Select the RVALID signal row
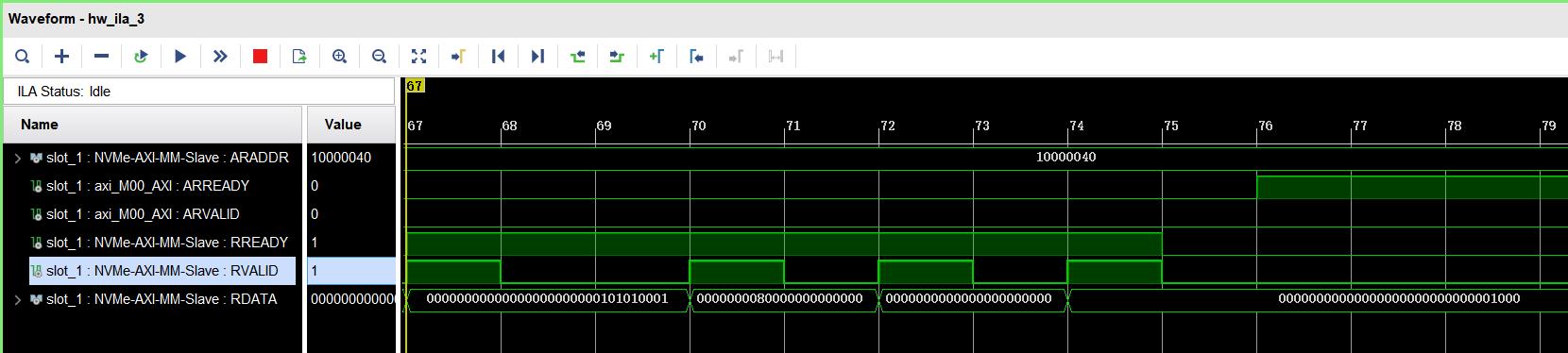Viewport: 1568px width, 353px height. pyautogui.click(x=162, y=271)
